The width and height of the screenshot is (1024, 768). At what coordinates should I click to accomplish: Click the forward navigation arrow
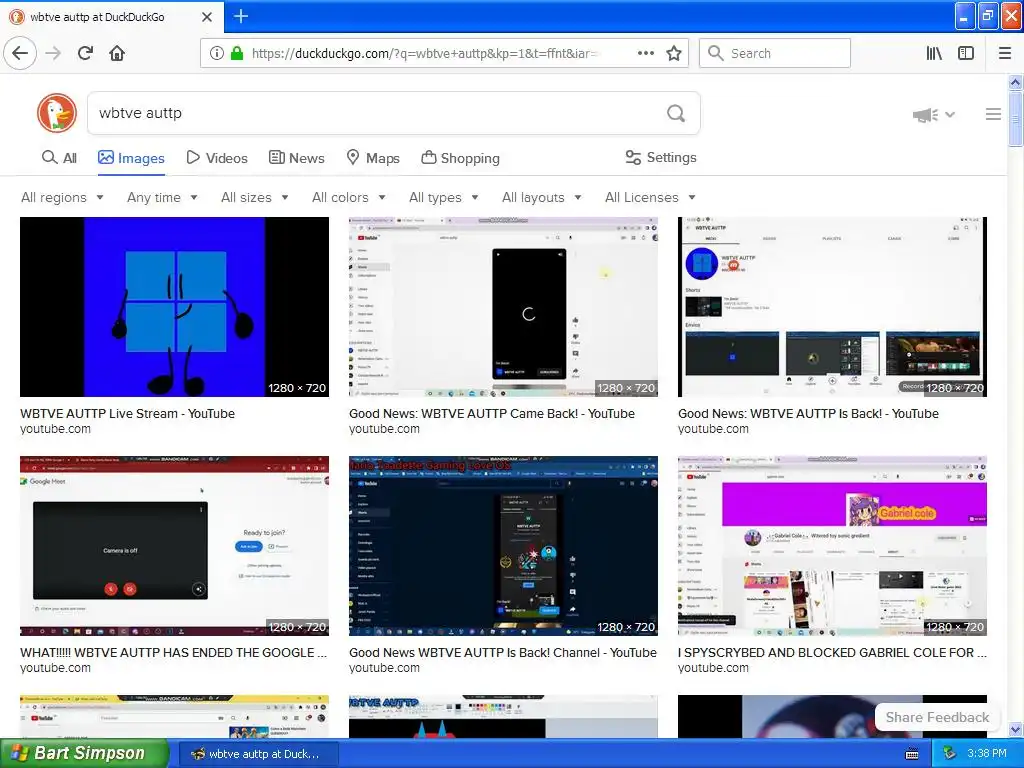(x=53, y=53)
